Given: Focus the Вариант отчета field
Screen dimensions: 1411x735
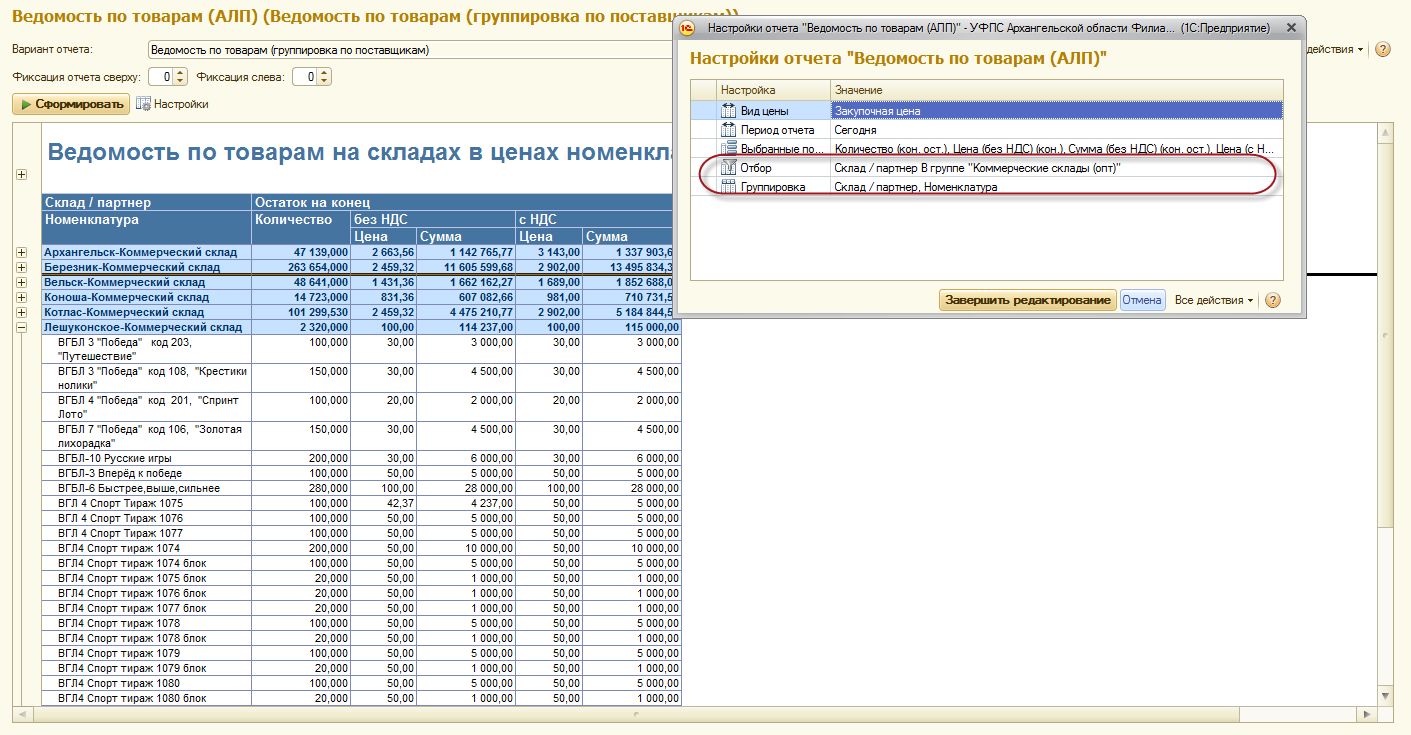Looking at the screenshot, I should point(410,49).
